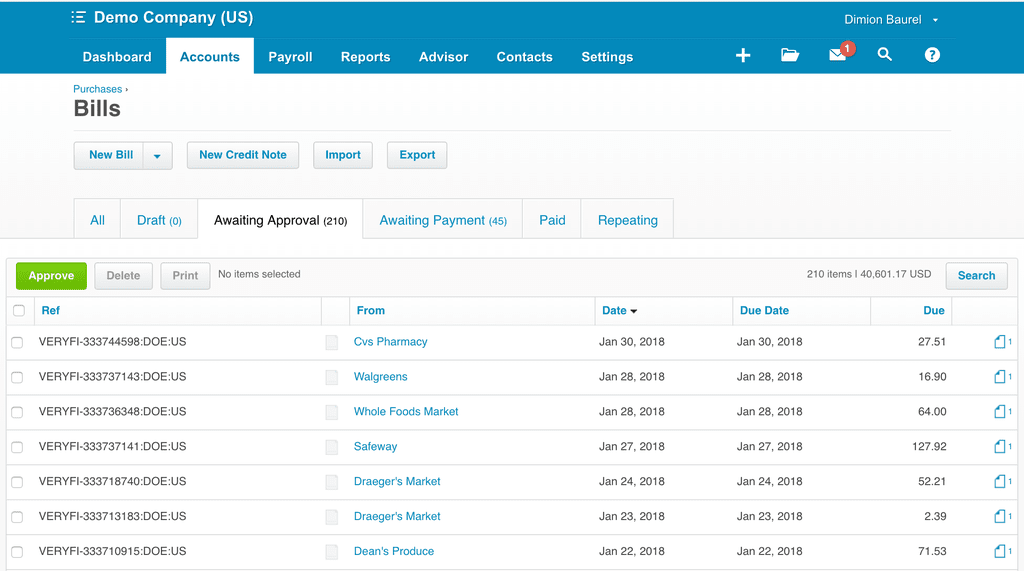
Task: Switch to the All bills tab
Action: click(x=97, y=220)
